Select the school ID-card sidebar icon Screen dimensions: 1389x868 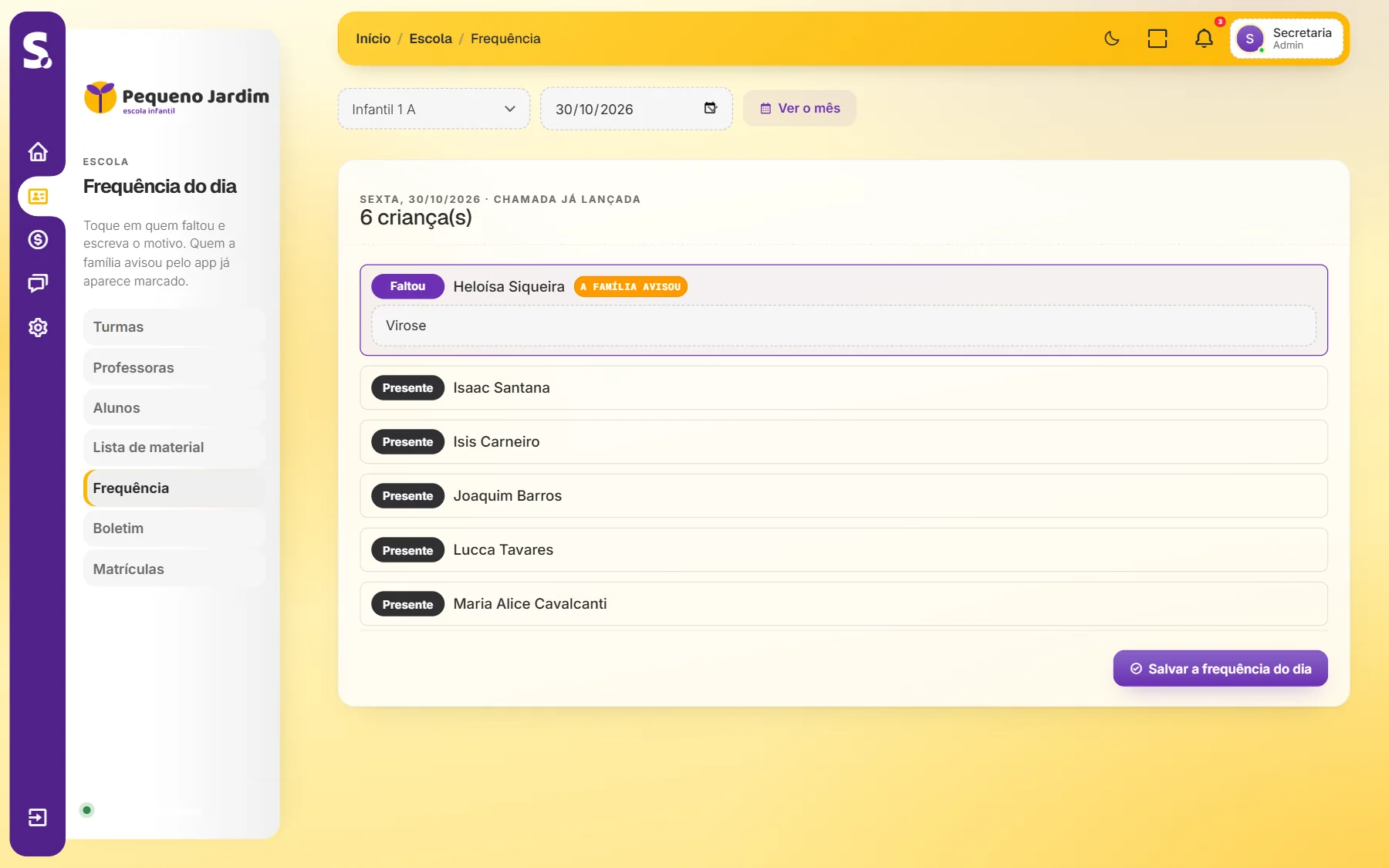[x=38, y=196]
